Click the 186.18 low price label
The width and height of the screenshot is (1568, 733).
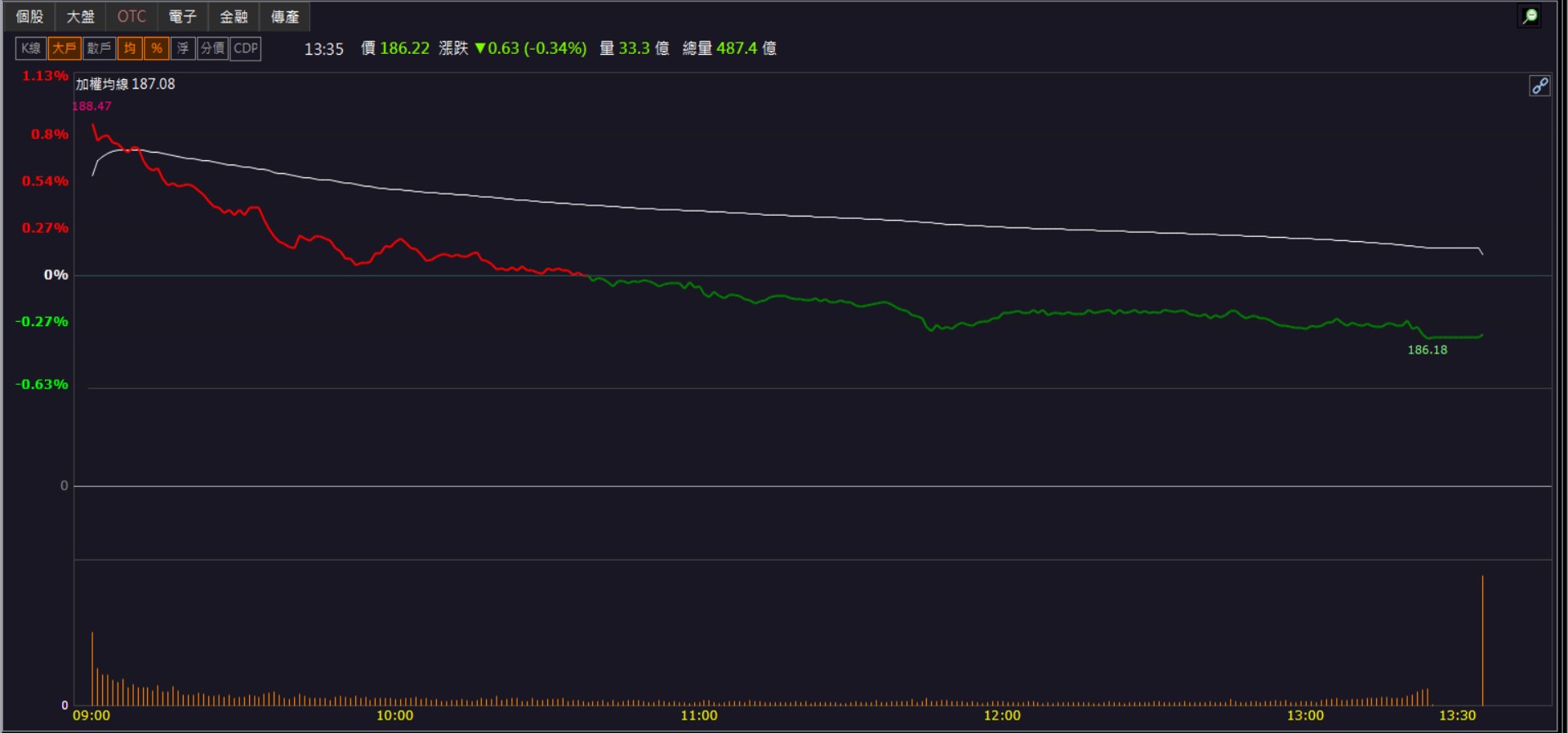coord(1428,350)
